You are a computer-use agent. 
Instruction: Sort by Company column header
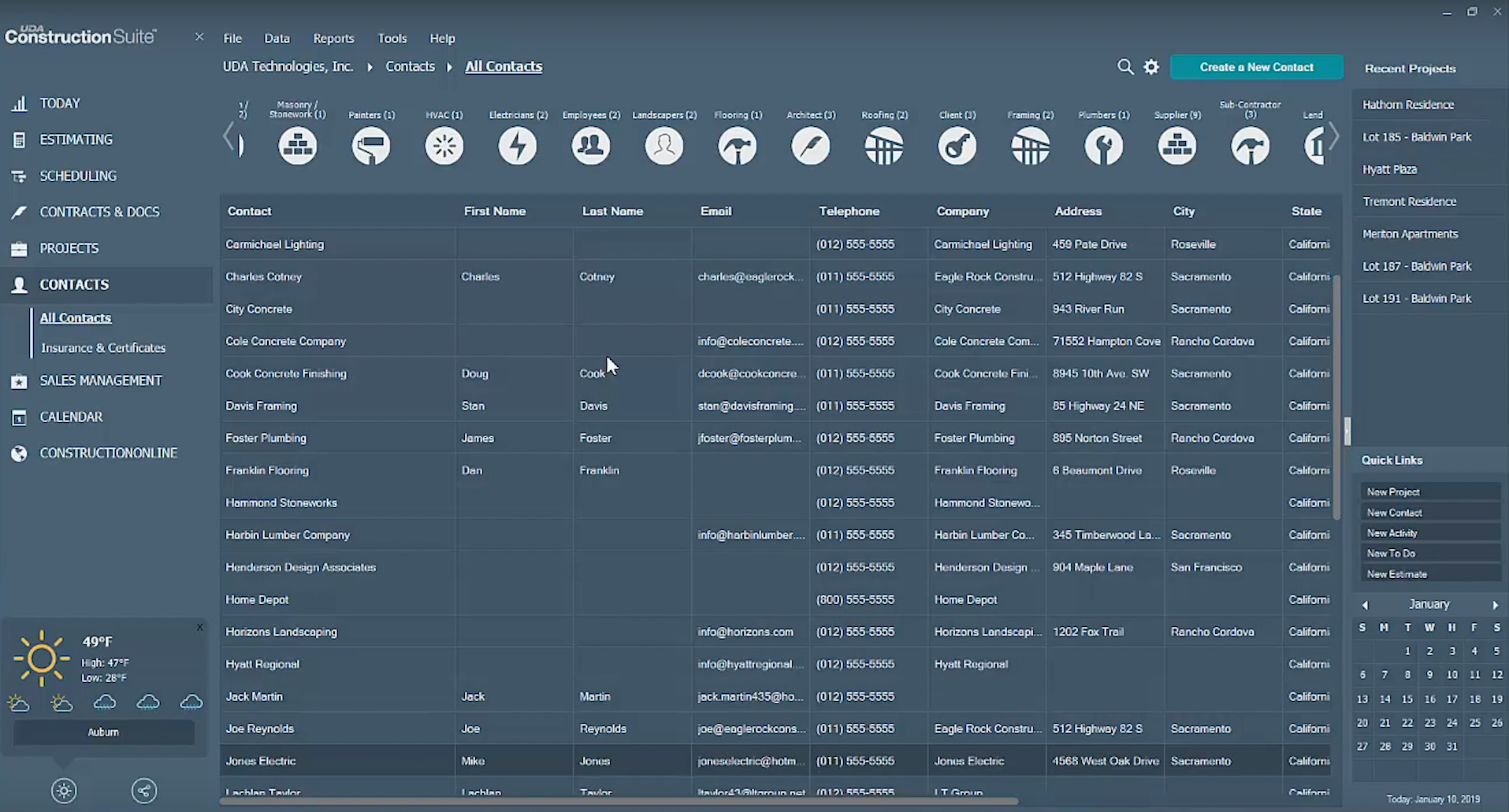click(962, 211)
